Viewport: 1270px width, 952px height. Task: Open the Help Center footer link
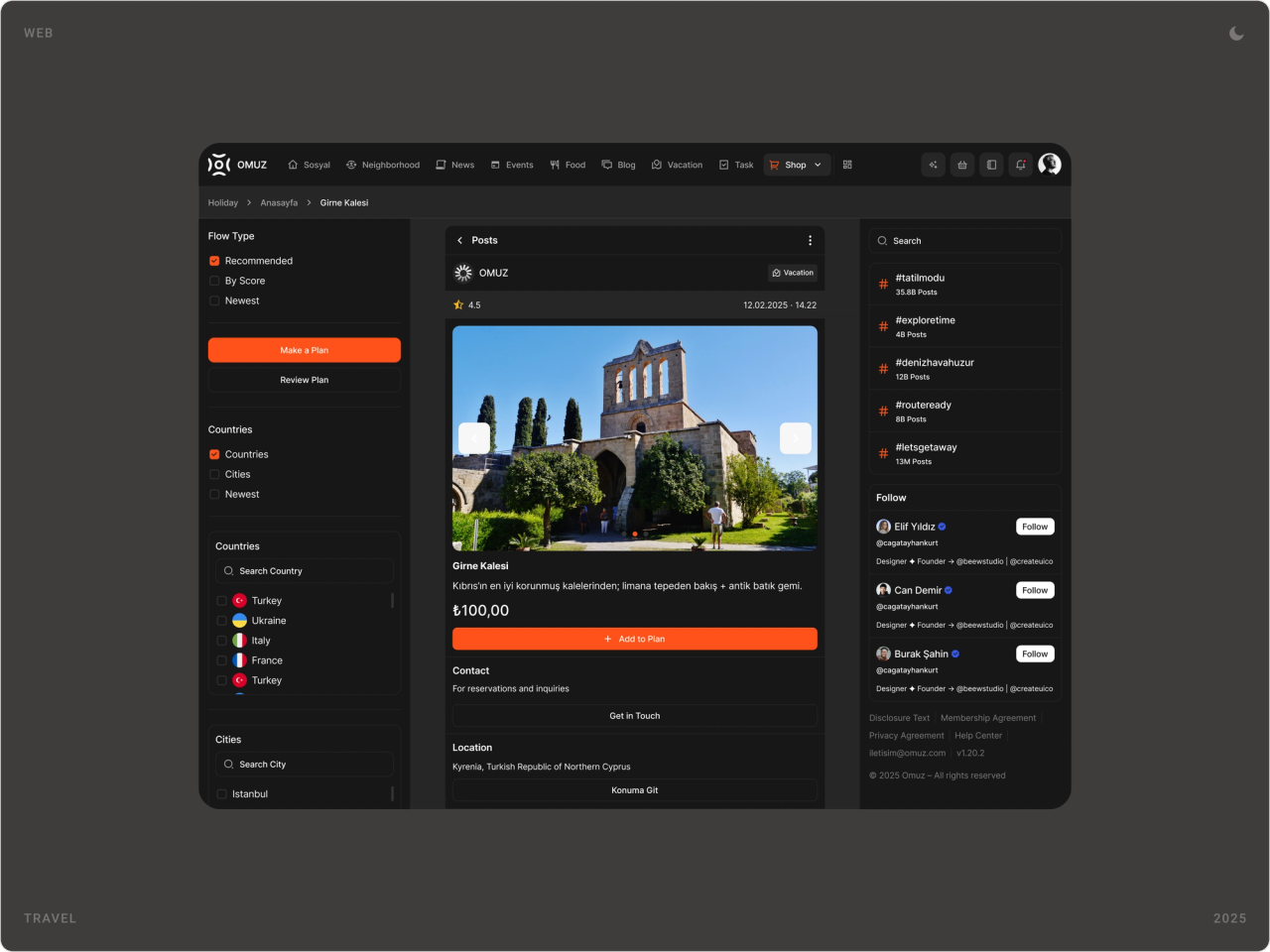point(978,736)
